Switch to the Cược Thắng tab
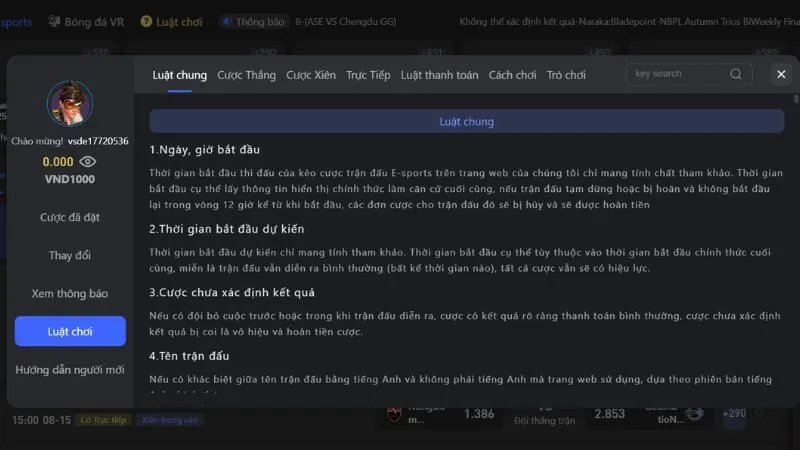 coord(246,75)
